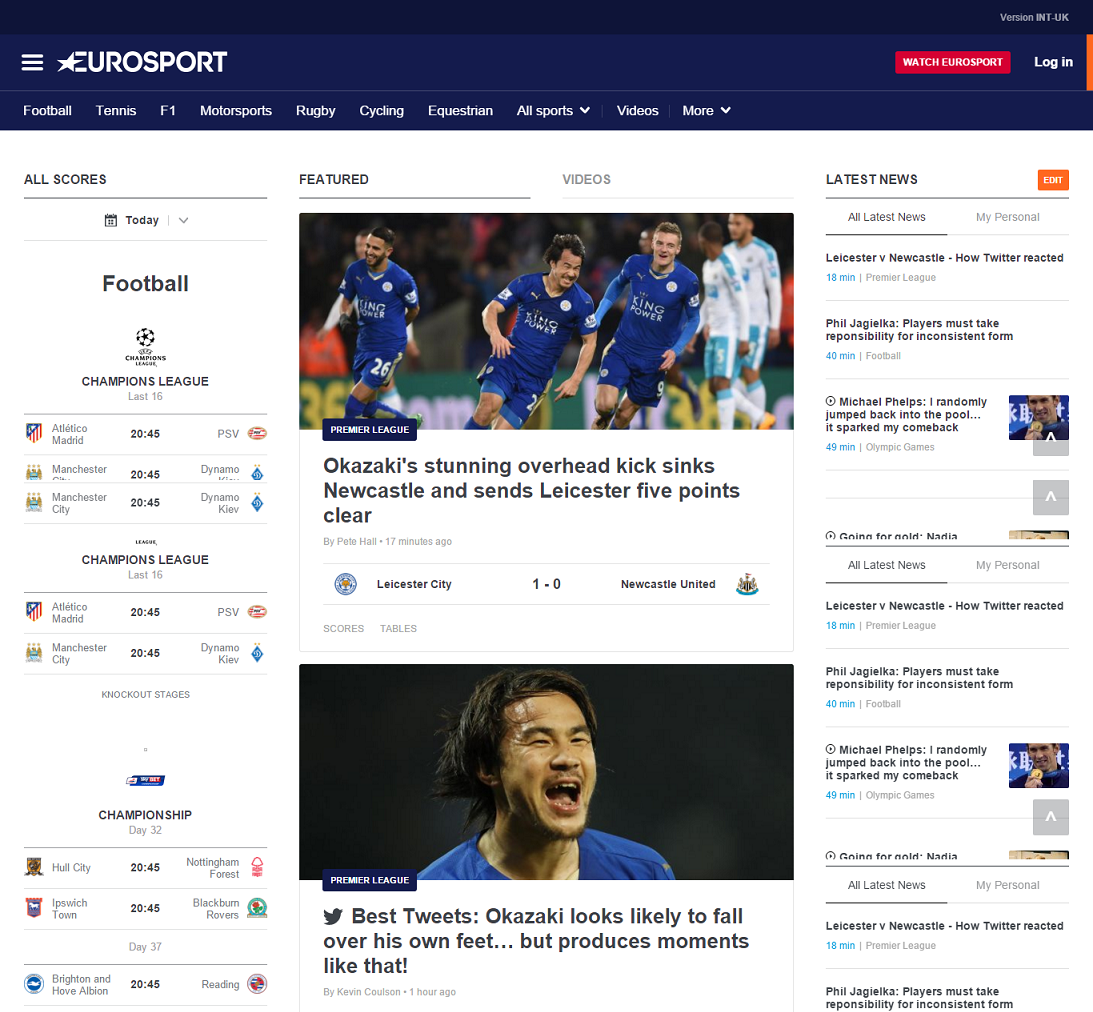Click the Brighton and Hove Albion crest

(34, 984)
